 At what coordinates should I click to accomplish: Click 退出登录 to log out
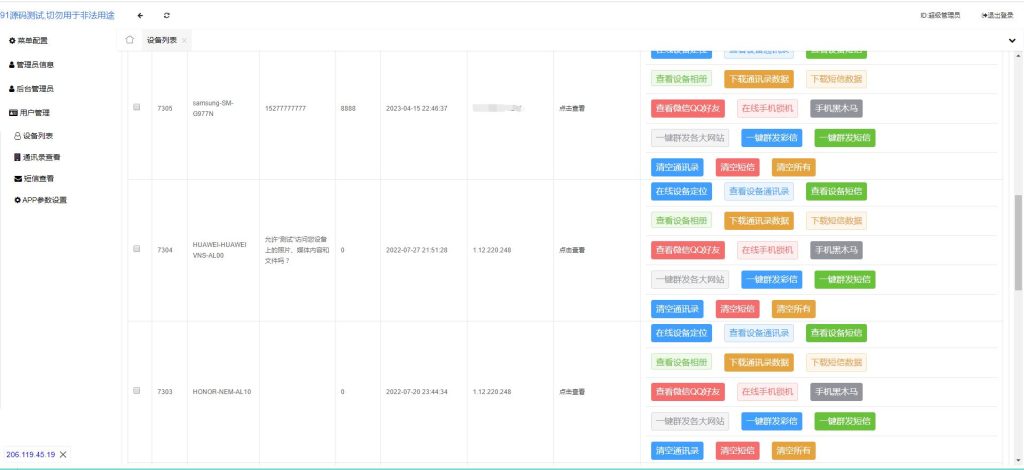pos(997,15)
